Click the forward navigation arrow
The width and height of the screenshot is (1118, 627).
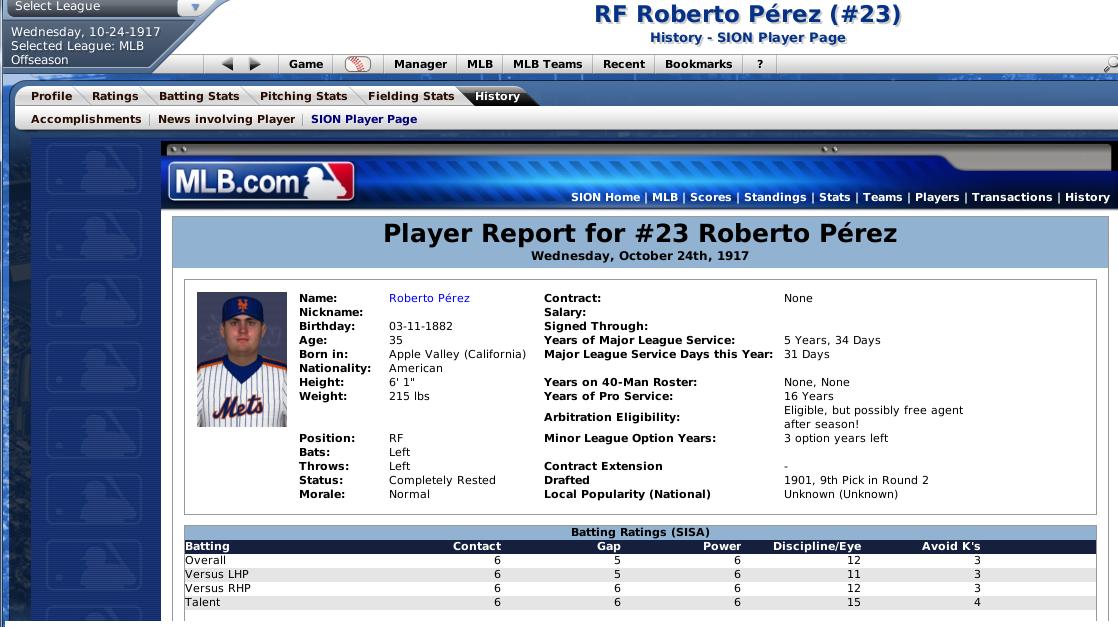[x=255, y=64]
